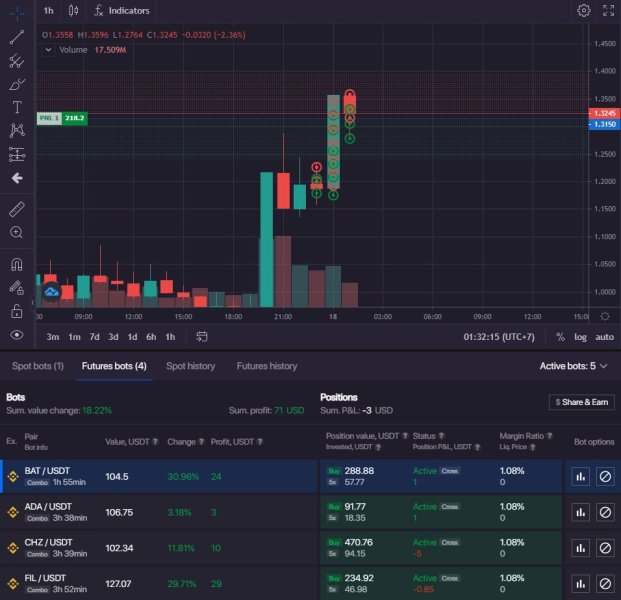The image size is (621, 600).
Task: Open stats chart for ADA / USDT bot
Action: pyautogui.click(x=581, y=512)
